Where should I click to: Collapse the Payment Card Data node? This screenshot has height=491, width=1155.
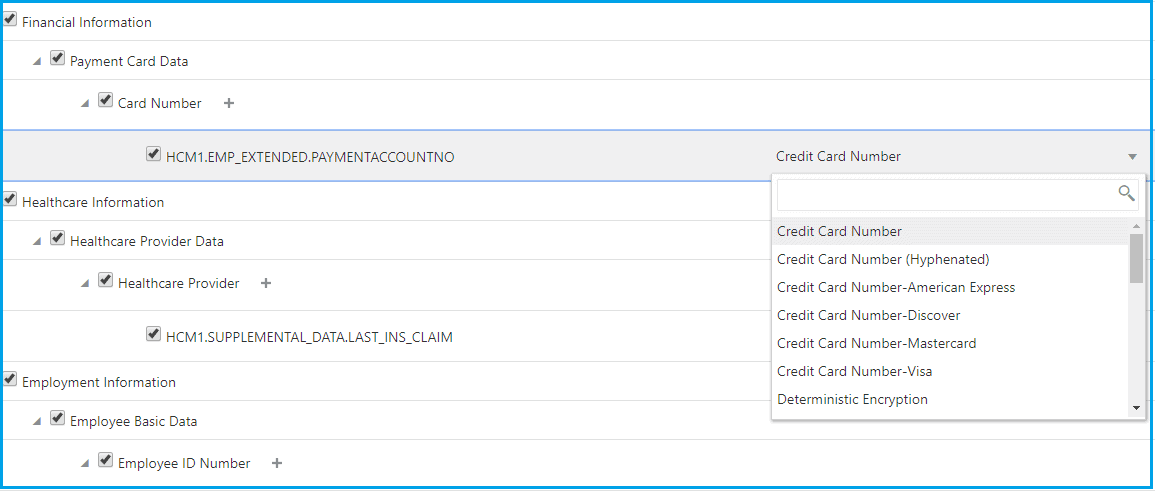click(x=37, y=61)
